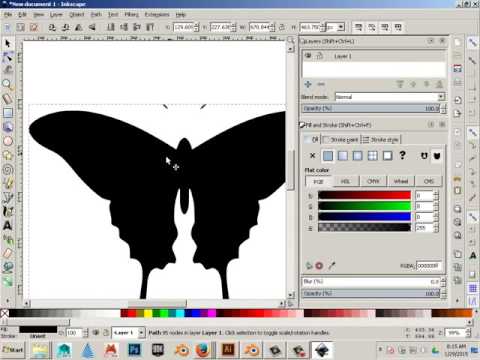480x360 pixels.
Task: Raise selection to top
Action: [x=150, y=27]
